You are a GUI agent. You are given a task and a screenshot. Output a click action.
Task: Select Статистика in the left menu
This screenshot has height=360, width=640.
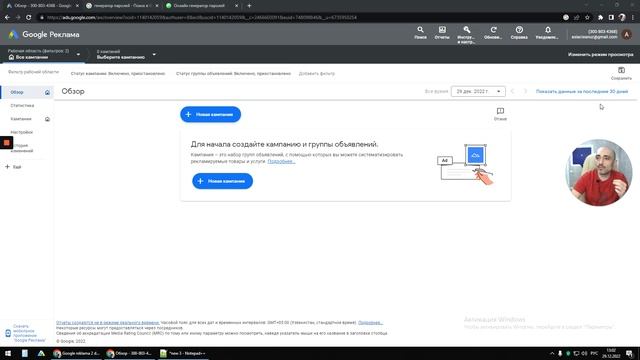tap(22, 106)
